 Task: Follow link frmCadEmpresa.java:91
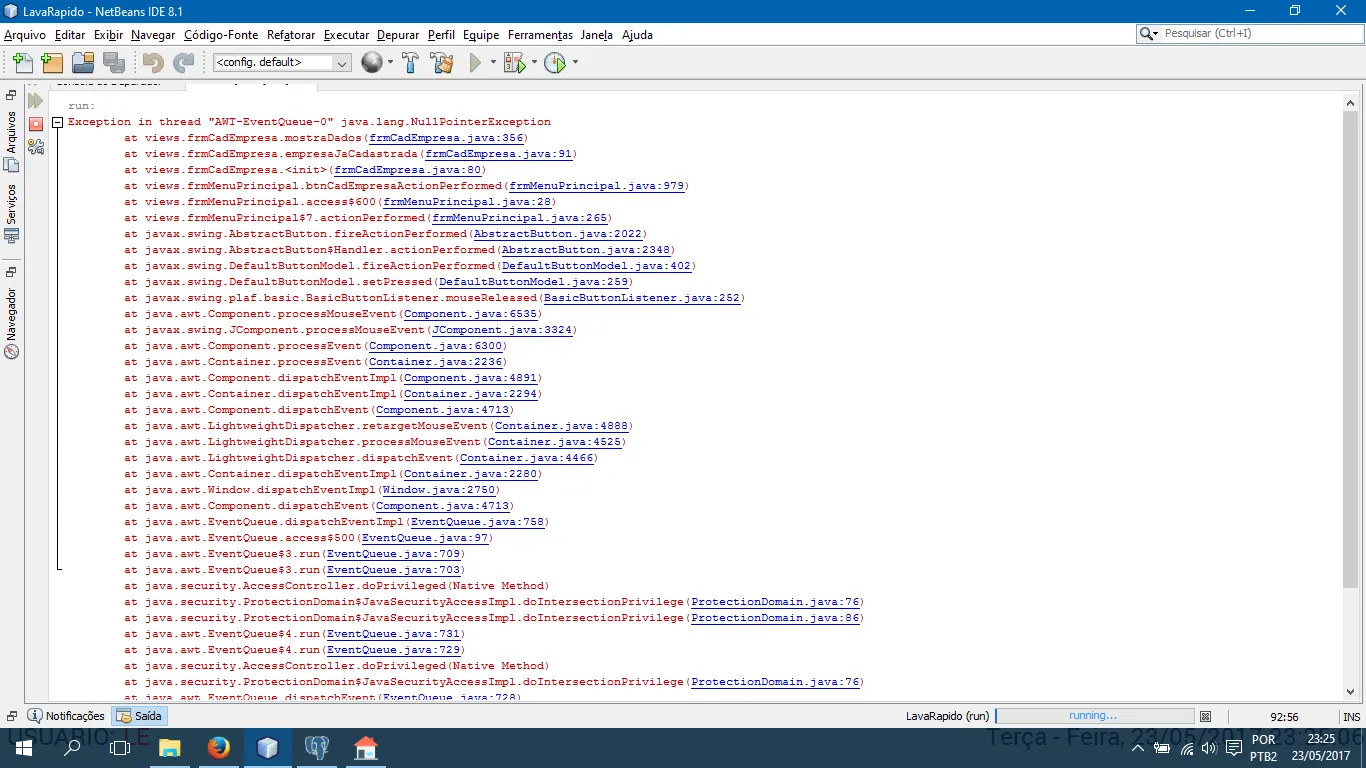(x=499, y=154)
